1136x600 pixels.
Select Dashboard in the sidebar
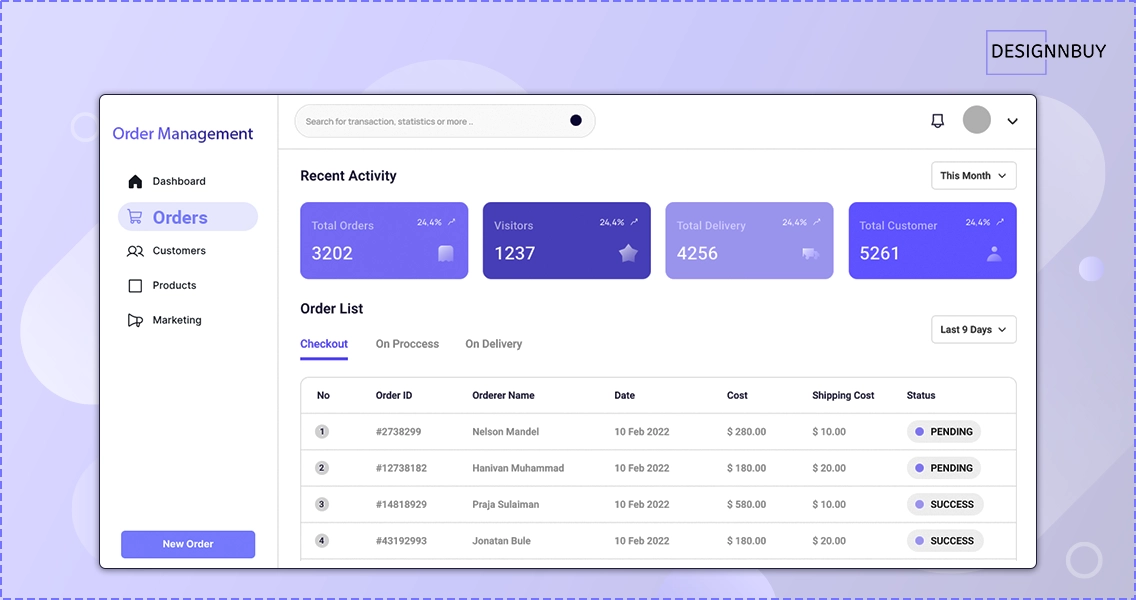click(179, 181)
